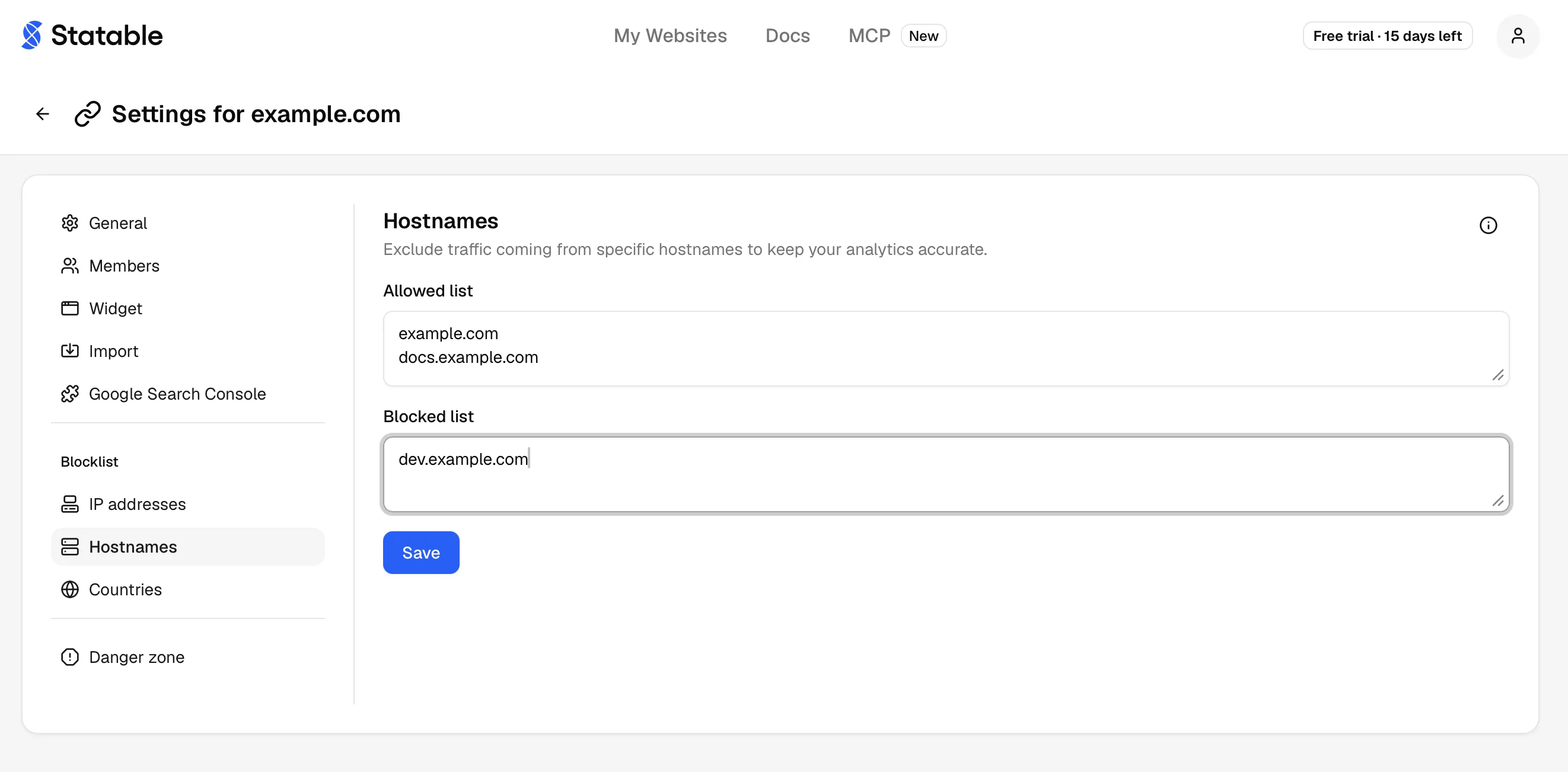
Task: Click the Statable brand name
Action: tap(107, 36)
